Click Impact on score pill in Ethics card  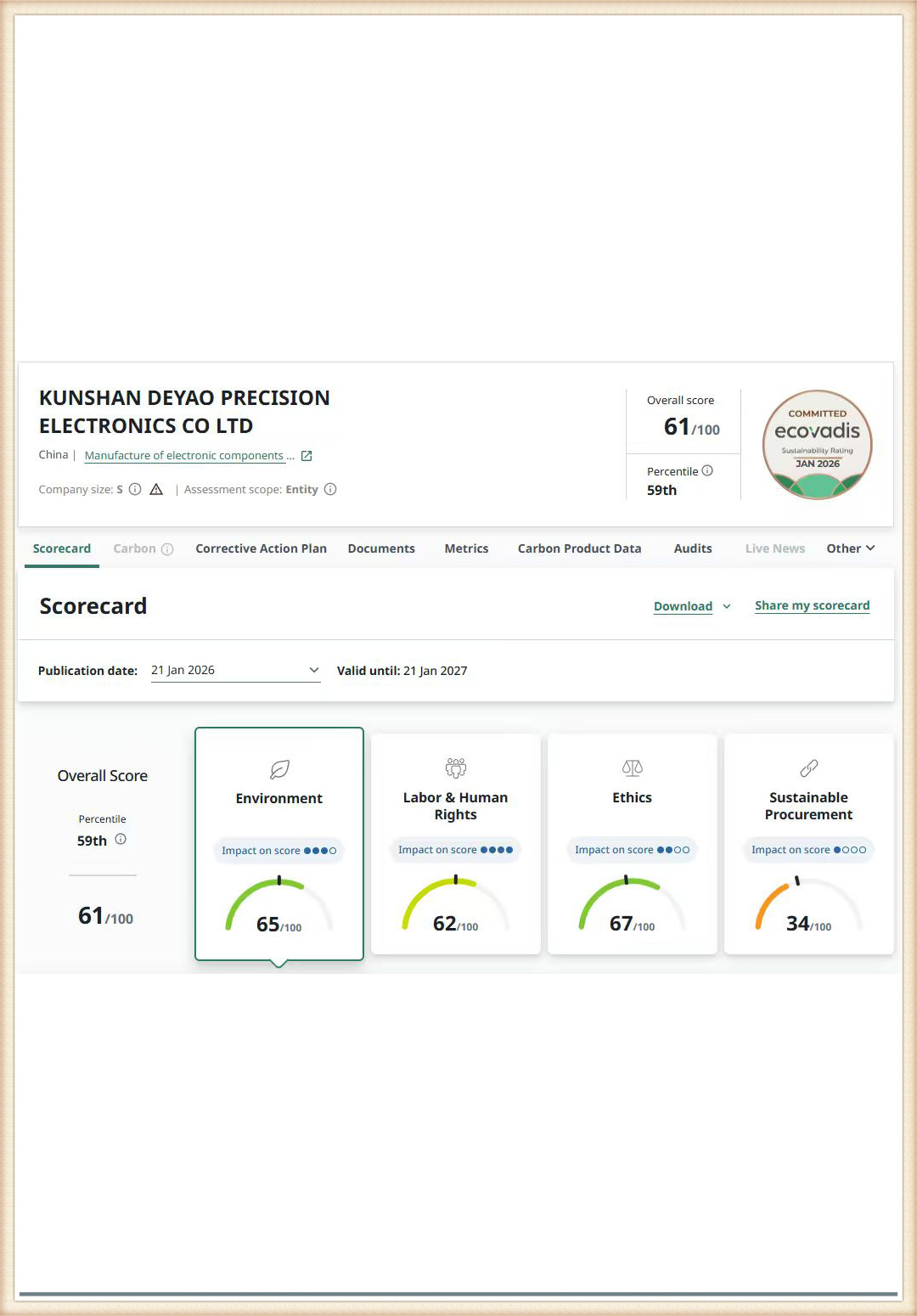[x=633, y=850]
